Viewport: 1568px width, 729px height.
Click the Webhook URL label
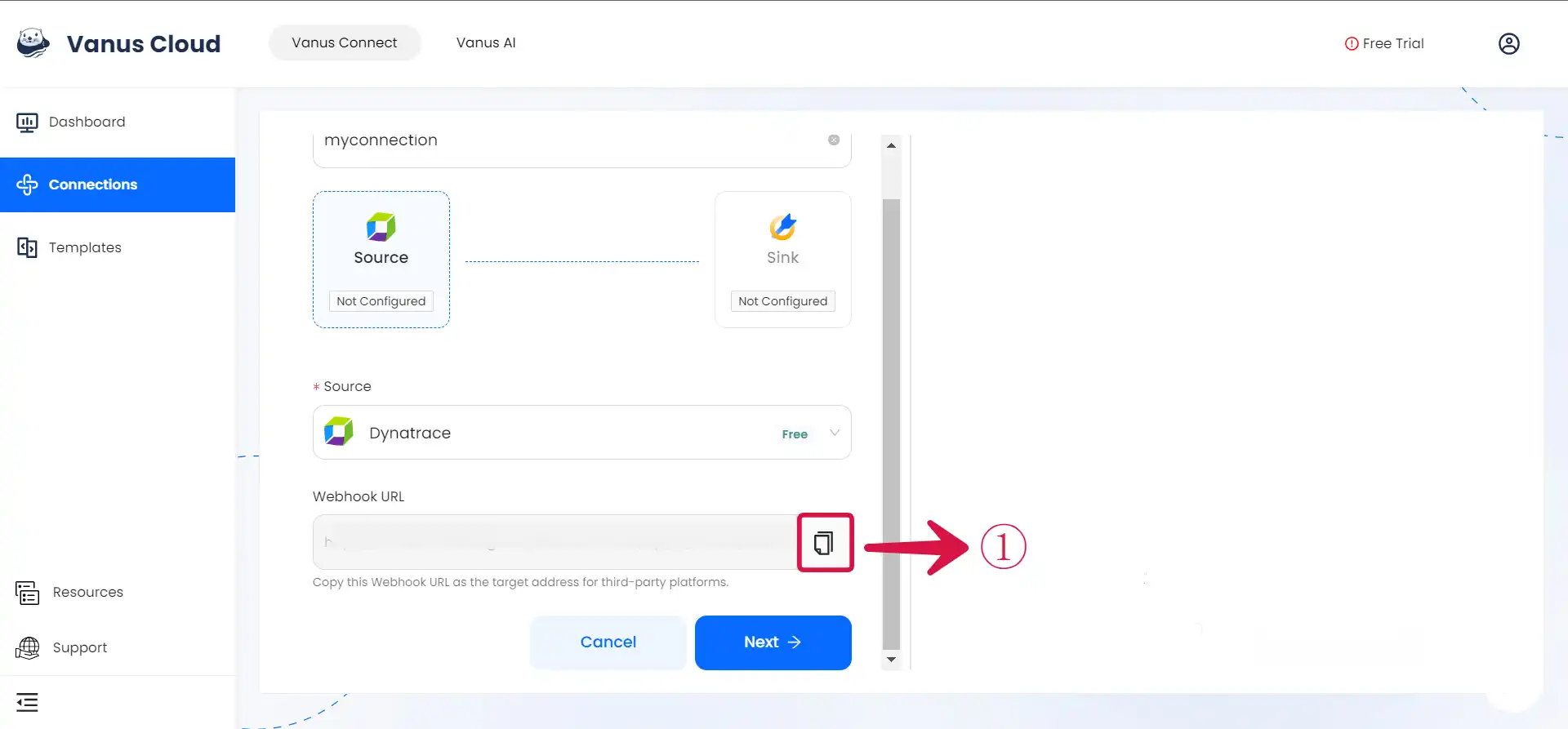(359, 496)
